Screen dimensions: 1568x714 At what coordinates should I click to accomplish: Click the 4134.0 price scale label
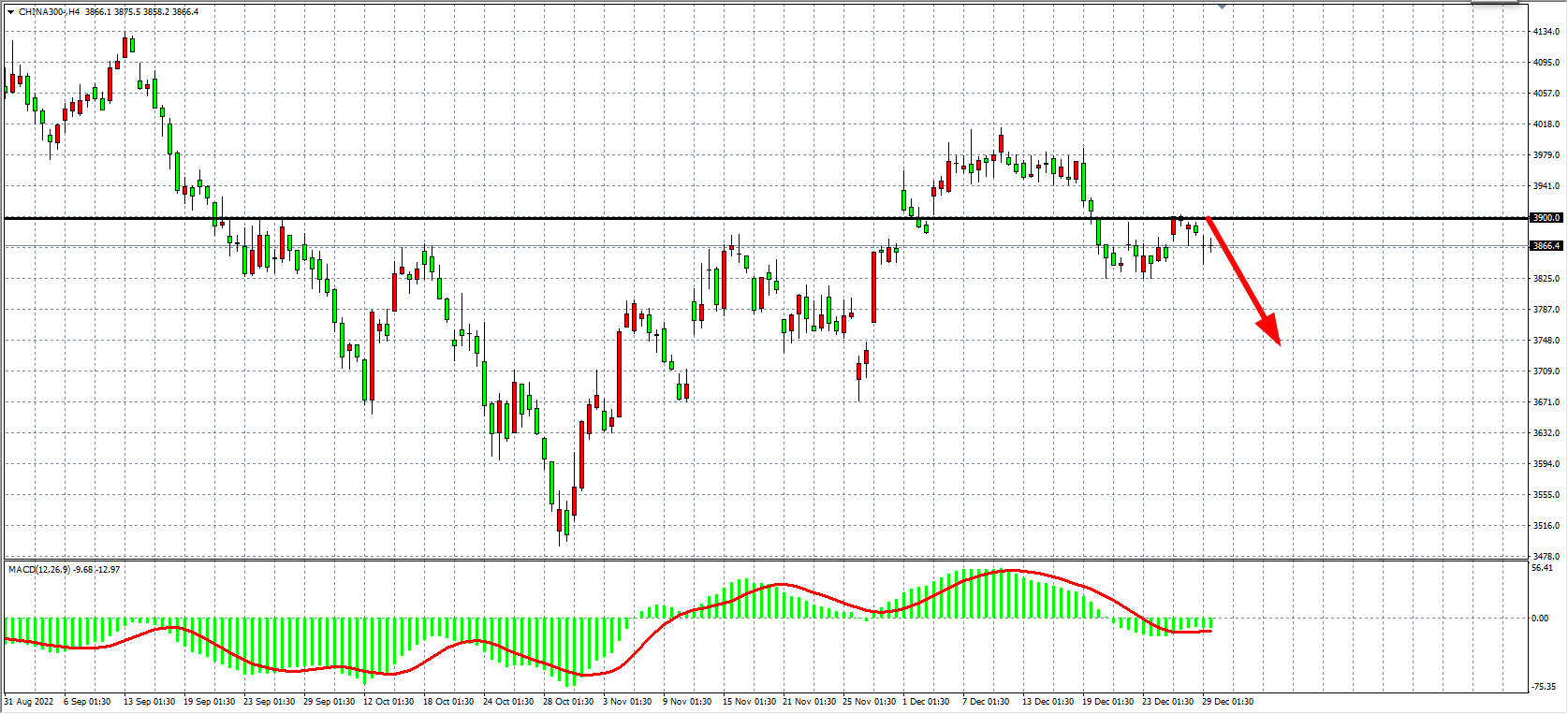coord(1546,32)
